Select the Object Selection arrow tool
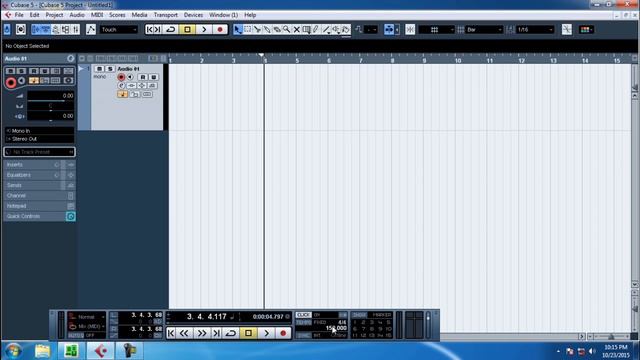 pyautogui.click(x=238, y=29)
